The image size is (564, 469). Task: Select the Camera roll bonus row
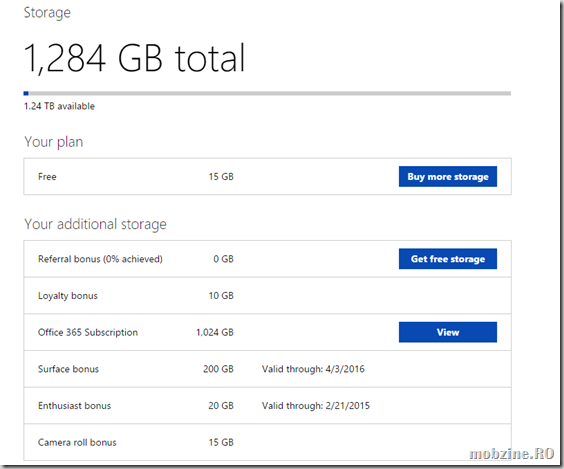(267, 442)
